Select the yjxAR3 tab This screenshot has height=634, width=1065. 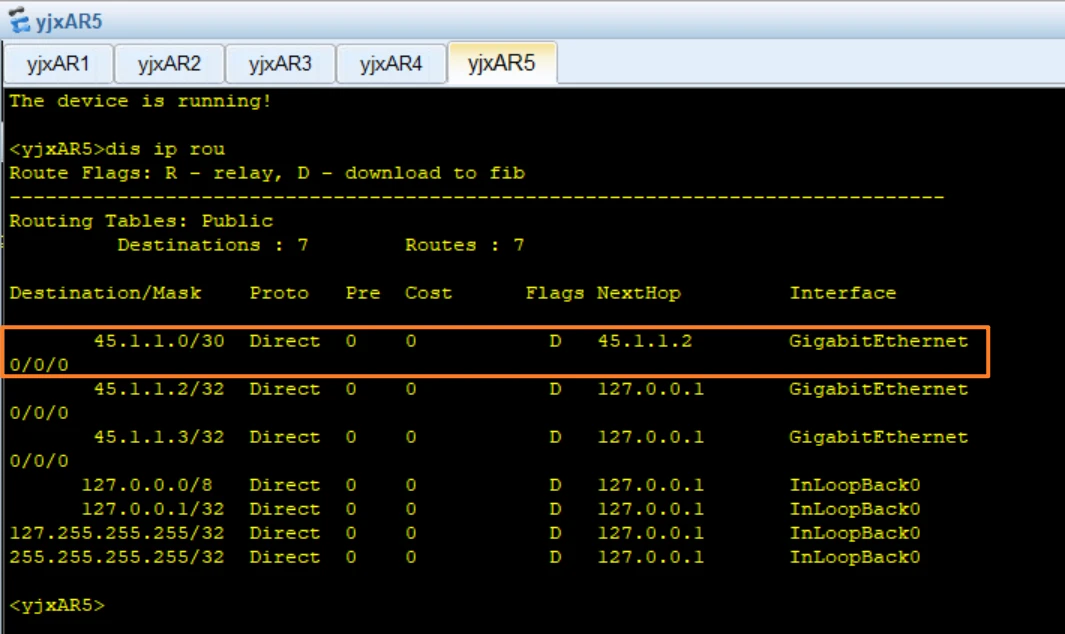[x=280, y=64]
